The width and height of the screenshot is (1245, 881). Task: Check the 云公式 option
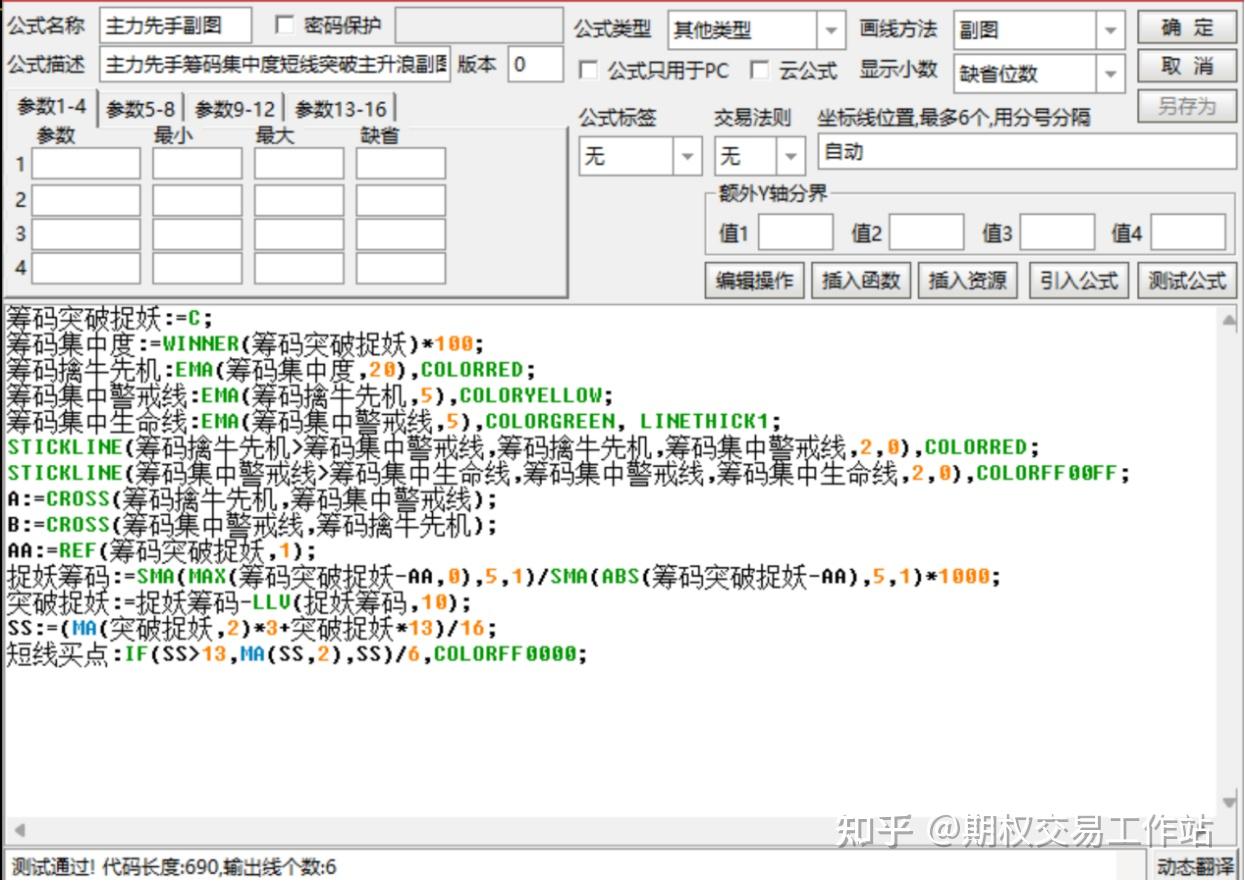click(761, 71)
